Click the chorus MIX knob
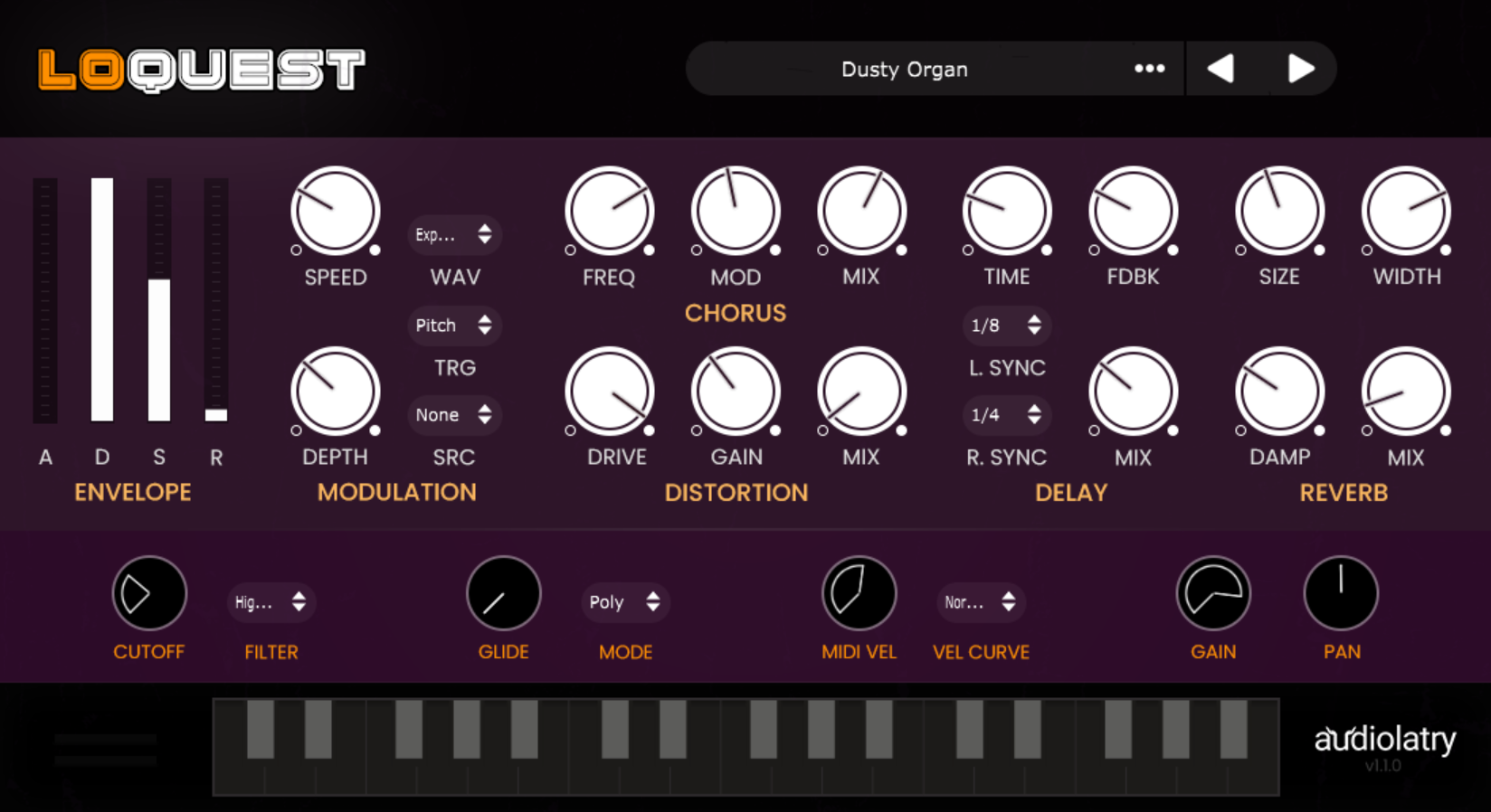 click(861, 212)
